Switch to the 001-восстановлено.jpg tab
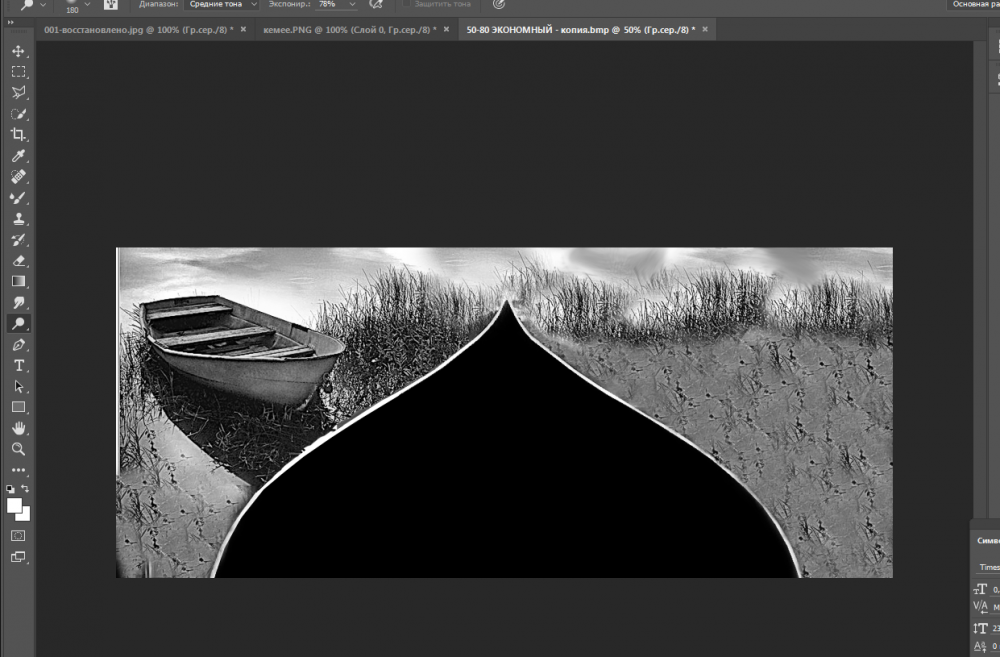Screen dimensions: 1000x657 coord(138,30)
